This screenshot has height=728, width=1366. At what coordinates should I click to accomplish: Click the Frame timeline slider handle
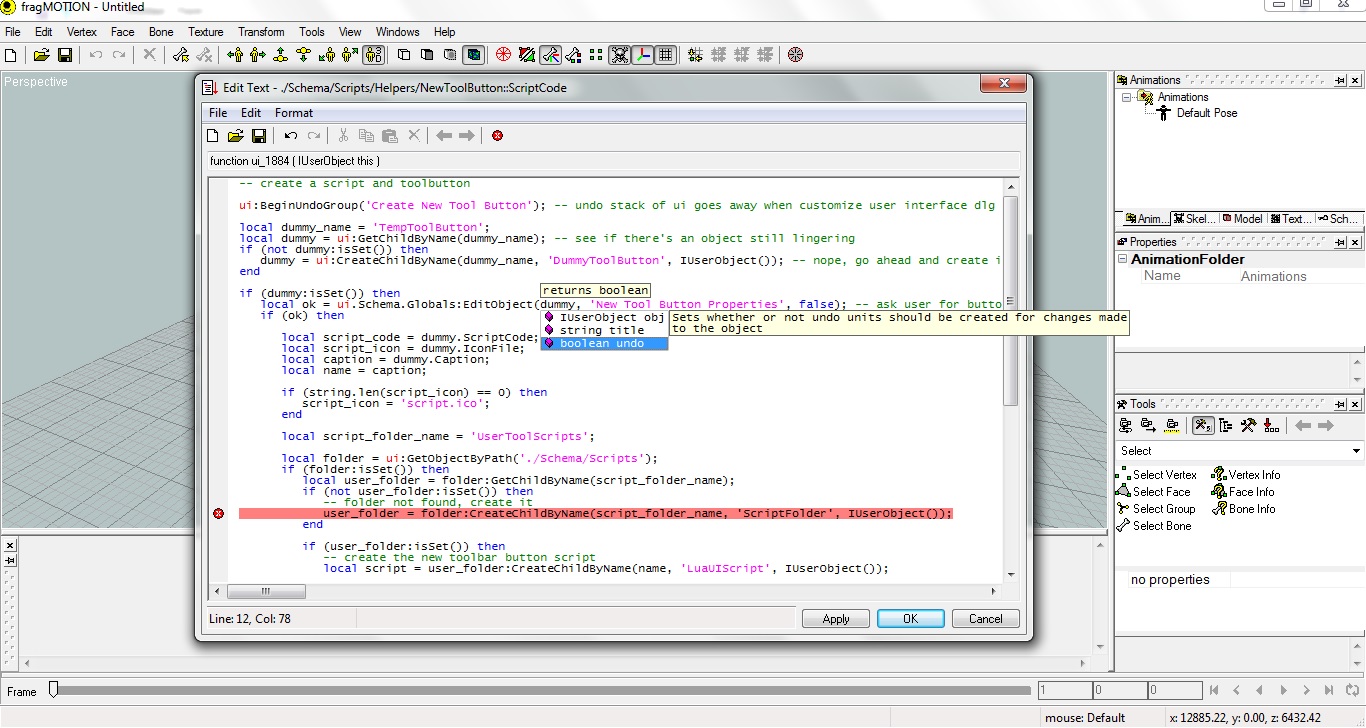(54, 689)
